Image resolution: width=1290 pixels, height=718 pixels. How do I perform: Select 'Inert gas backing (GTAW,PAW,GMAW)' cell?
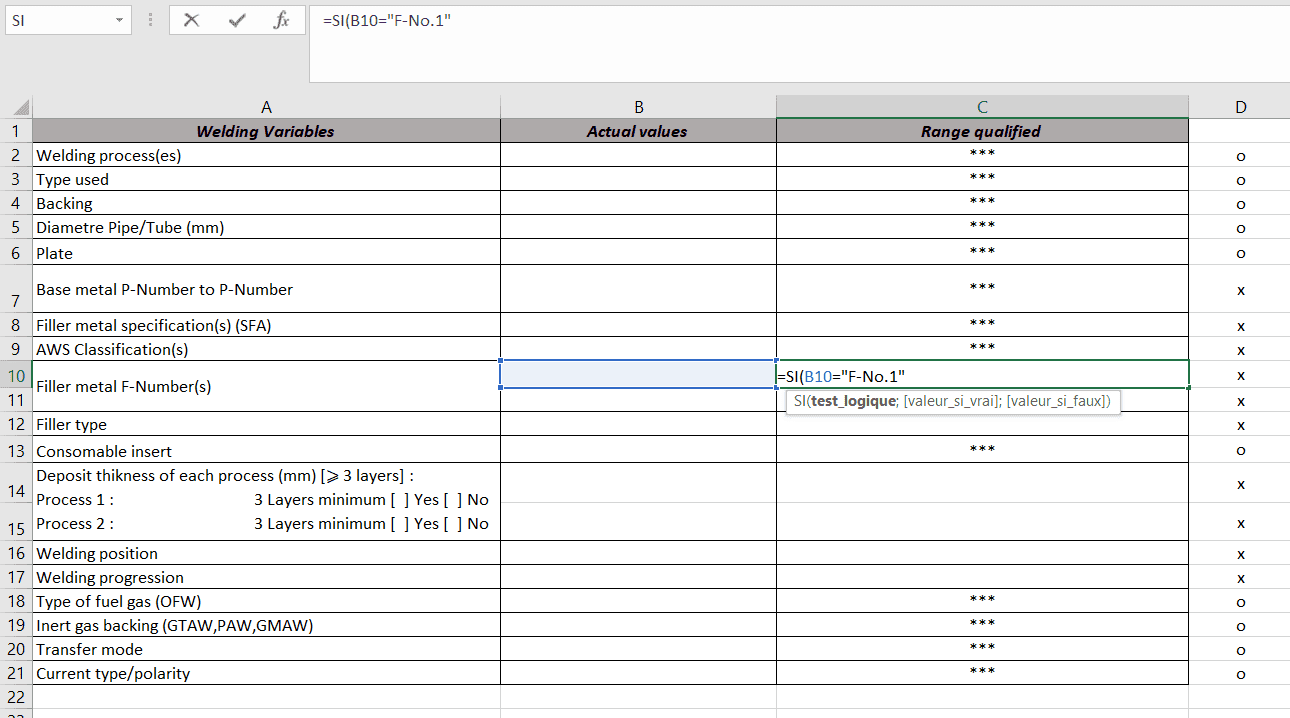[266, 625]
